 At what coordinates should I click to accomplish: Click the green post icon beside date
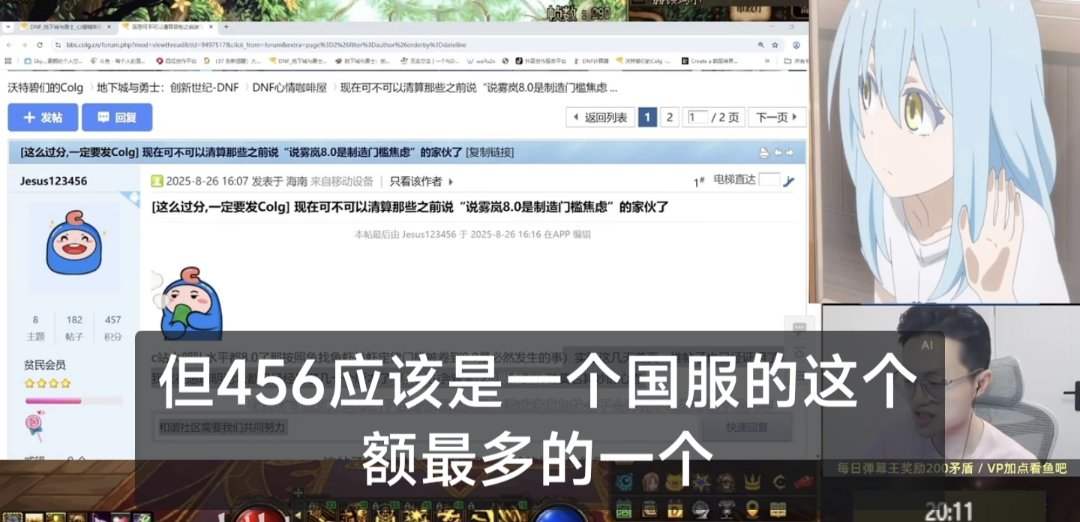(157, 181)
